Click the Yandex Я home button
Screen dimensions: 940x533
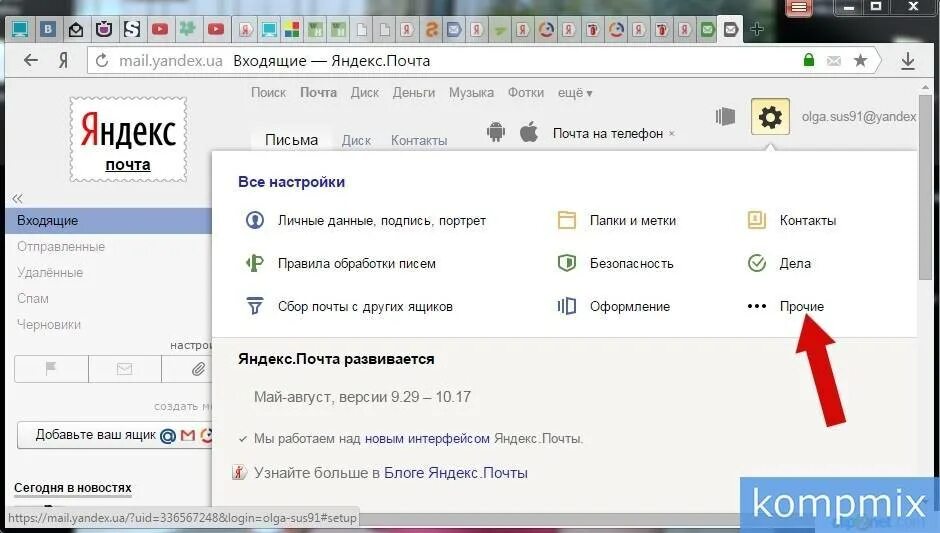click(x=63, y=60)
